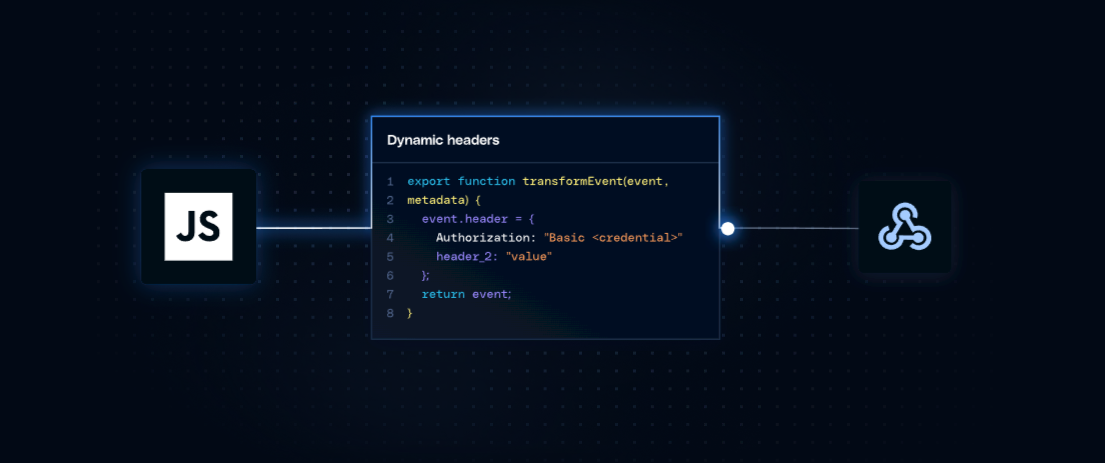
Task: Click the JavaScript JS logo icon
Action: [198, 226]
